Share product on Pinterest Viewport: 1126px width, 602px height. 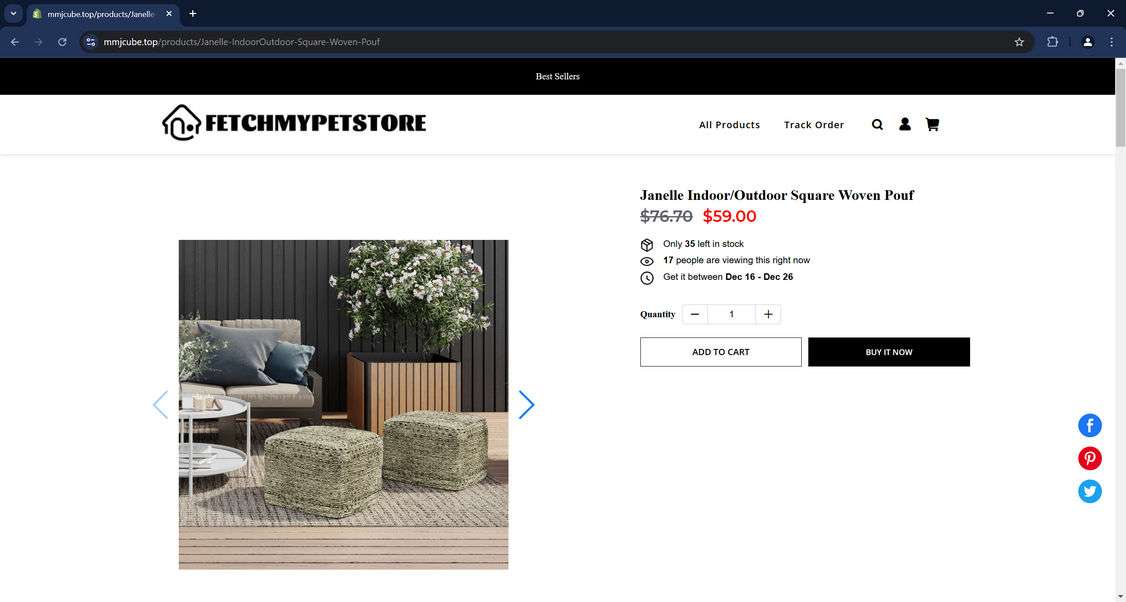coord(1089,458)
